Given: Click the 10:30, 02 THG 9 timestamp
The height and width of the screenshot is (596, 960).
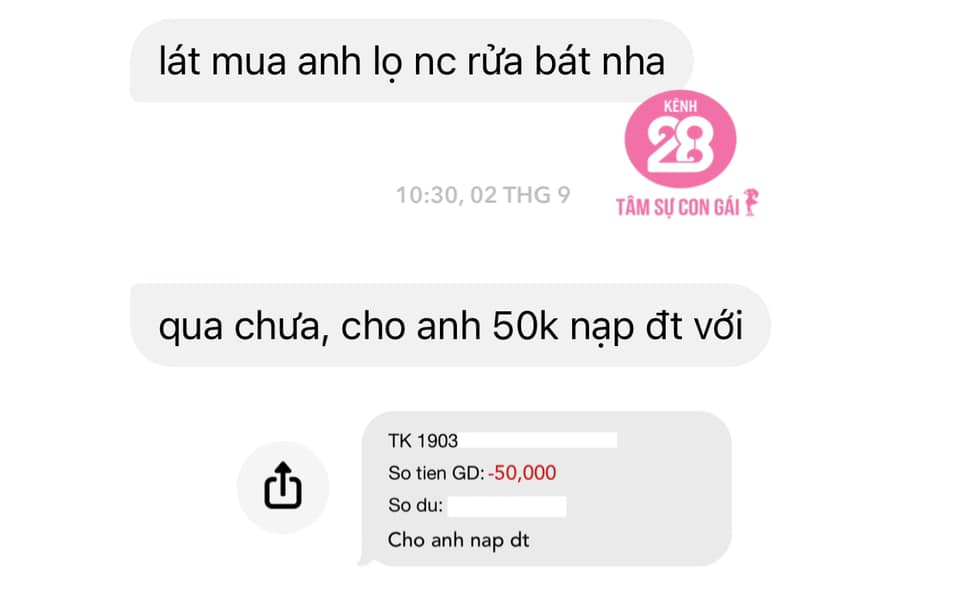Looking at the screenshot, I should tap(483, 195).
